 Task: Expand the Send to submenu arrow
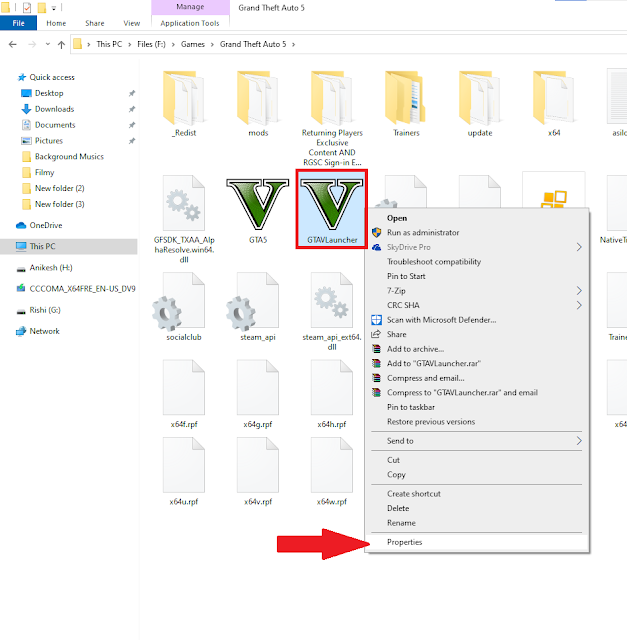(579, 441)
